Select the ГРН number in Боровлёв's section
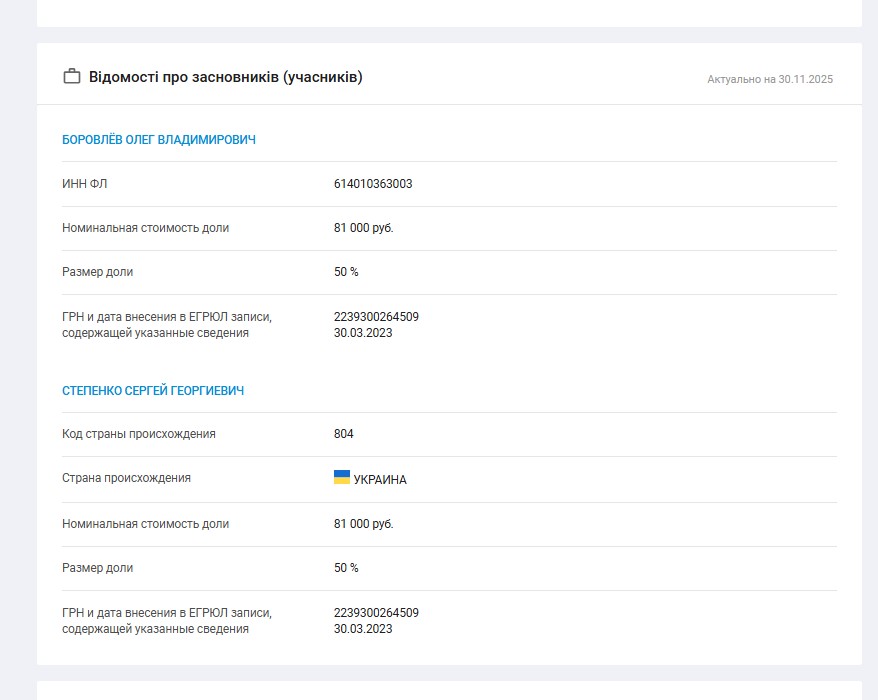The image size is (878, 700). (376, 317)
